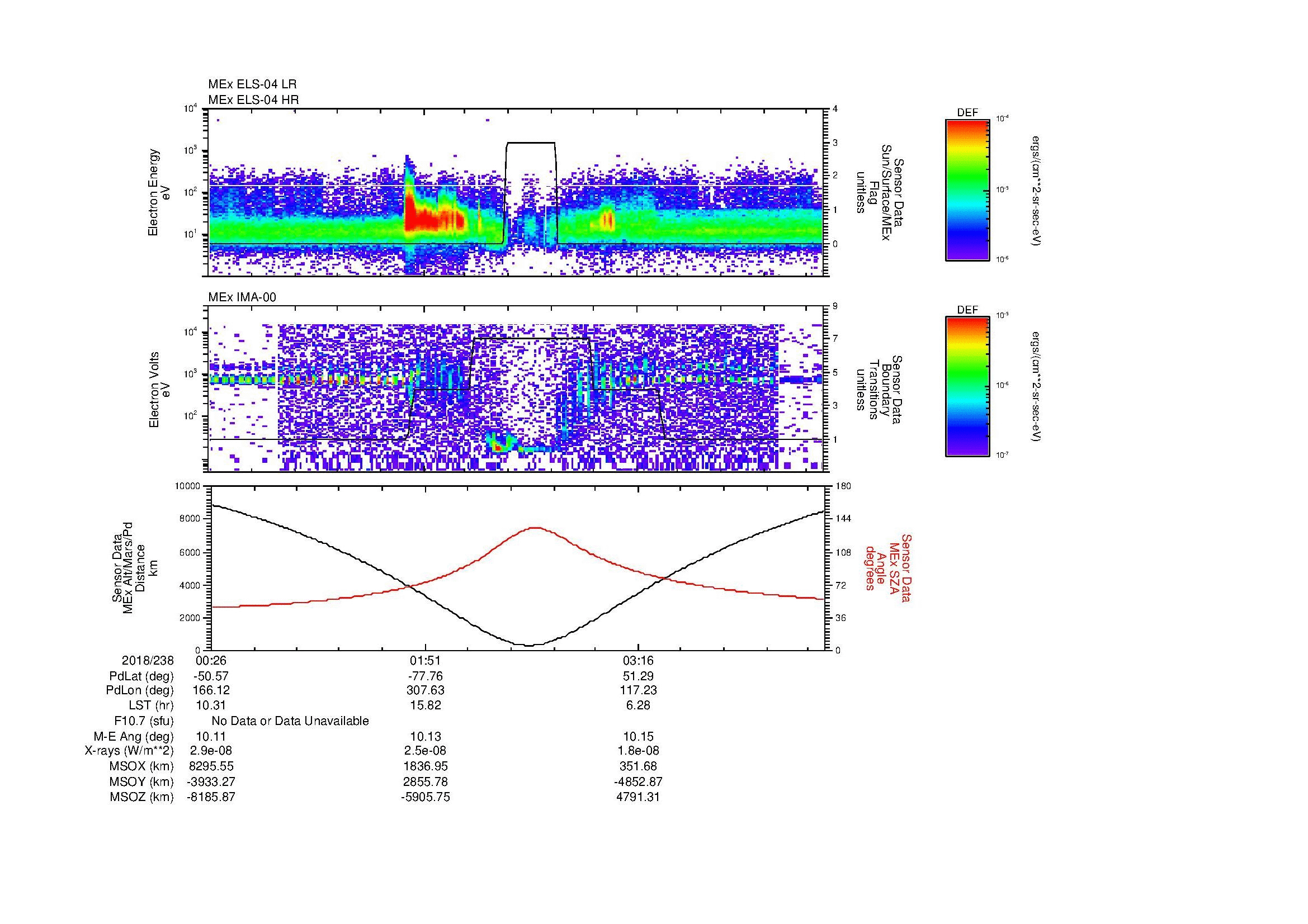Click the 'MEx IMA-00' panel title
This screenshot has height=924, width=1308.
[x=242, y=298]
